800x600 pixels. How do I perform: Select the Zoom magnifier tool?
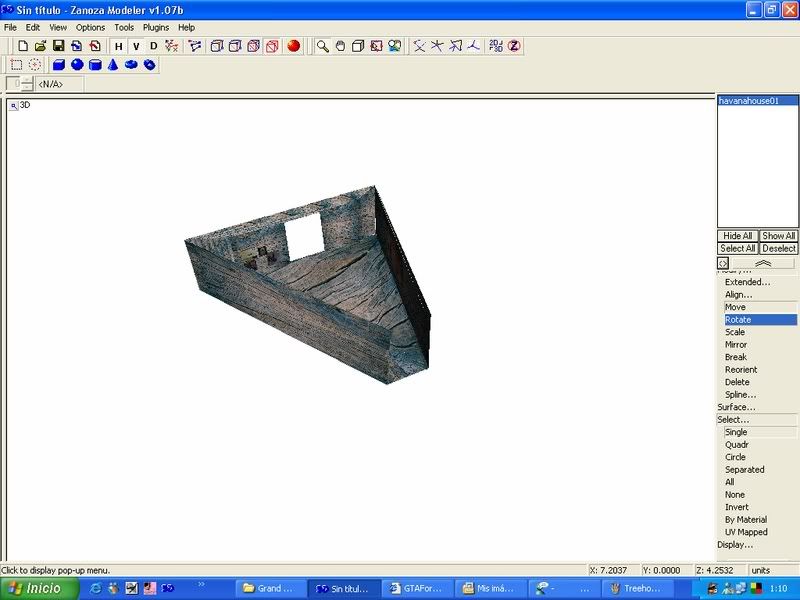[x=322, y=46]
